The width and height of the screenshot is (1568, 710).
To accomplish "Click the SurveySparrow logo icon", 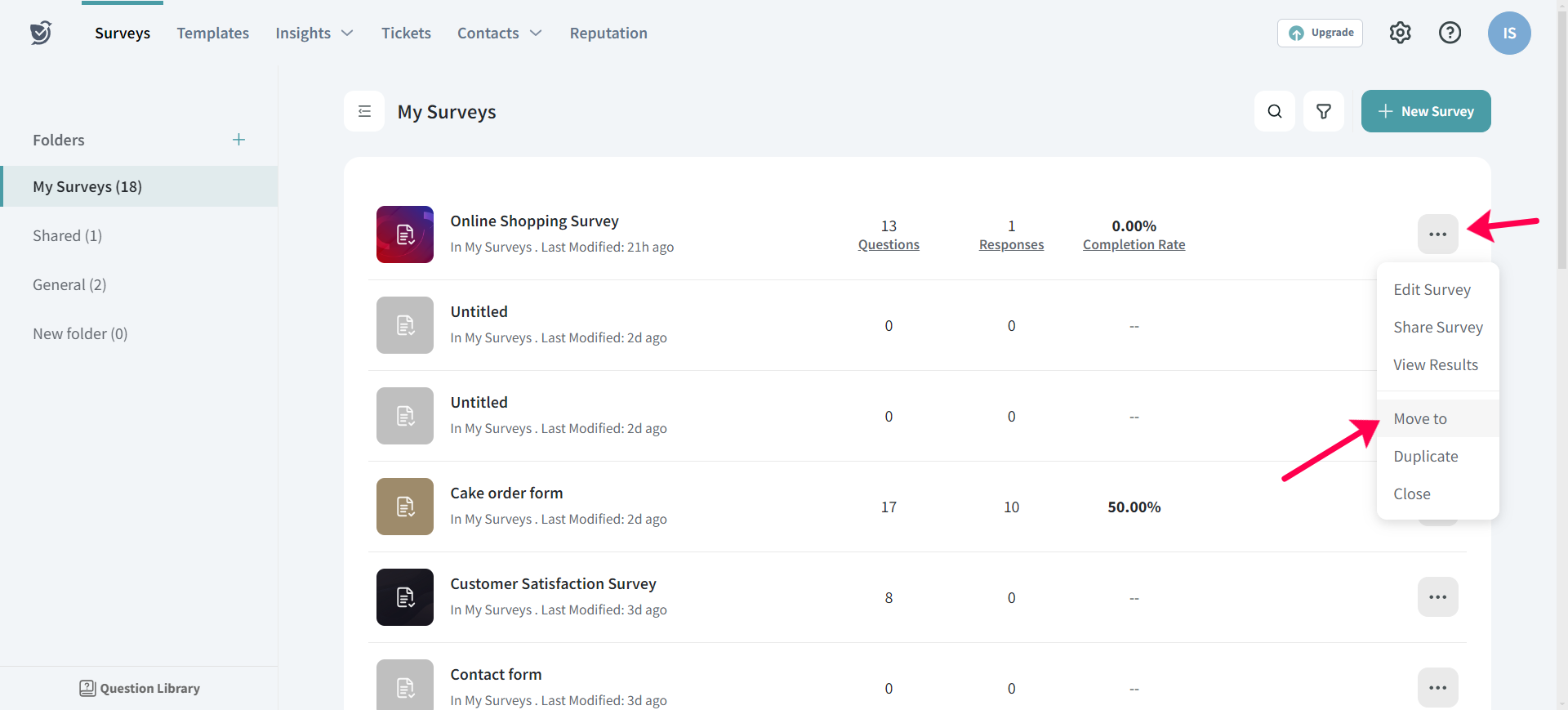I will (x=41, y=33).
